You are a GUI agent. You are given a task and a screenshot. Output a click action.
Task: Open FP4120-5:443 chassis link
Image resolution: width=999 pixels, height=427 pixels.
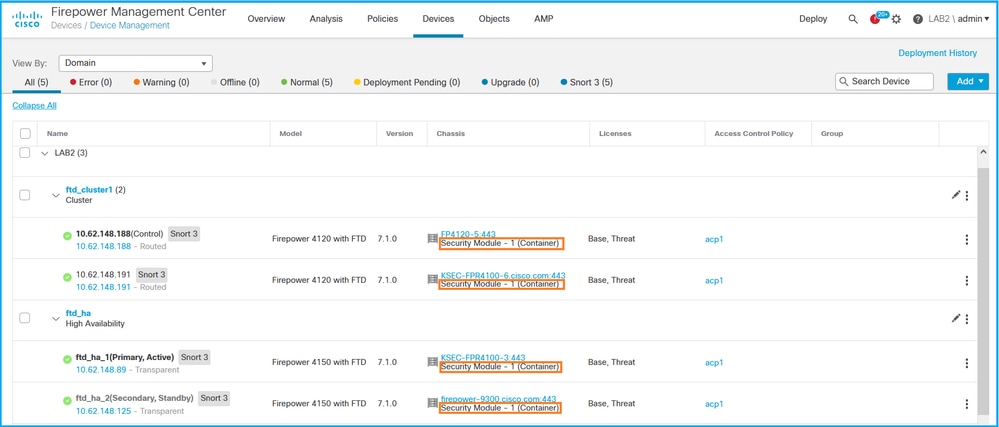468,234
